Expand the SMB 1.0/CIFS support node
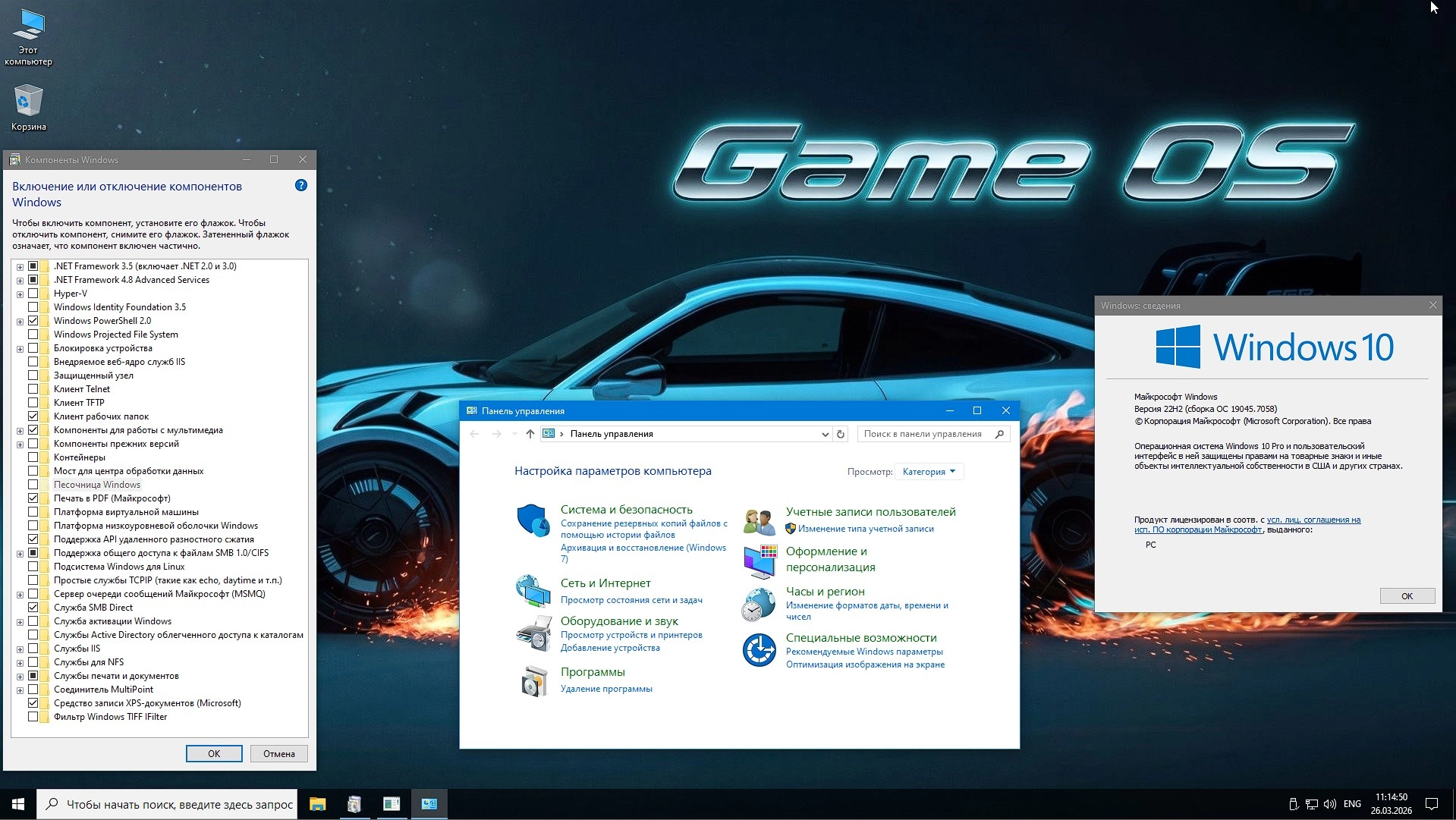This screenshot has height=820, width=1456. [x=20, y=554]
